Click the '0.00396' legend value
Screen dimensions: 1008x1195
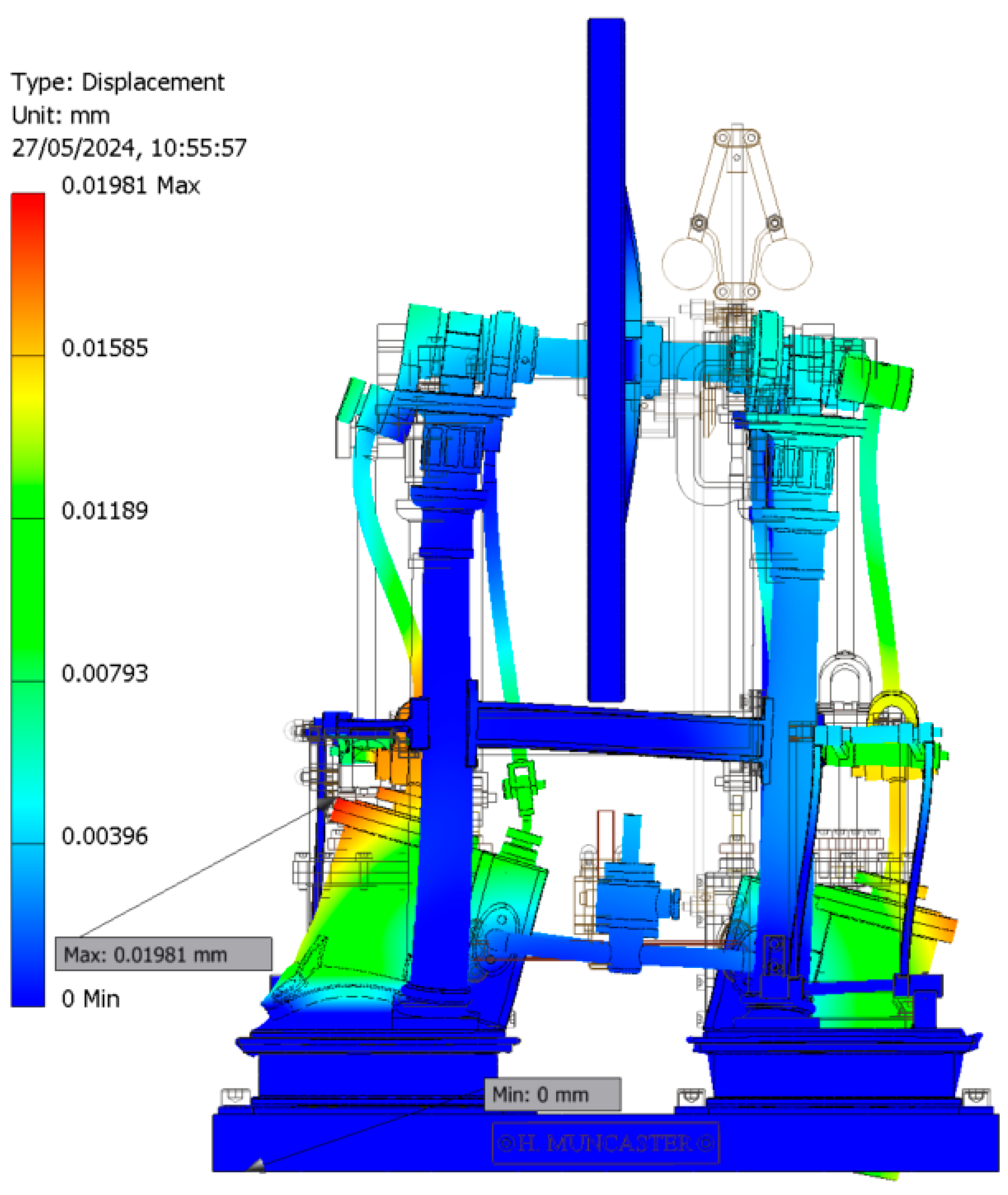tap(105, 836)
